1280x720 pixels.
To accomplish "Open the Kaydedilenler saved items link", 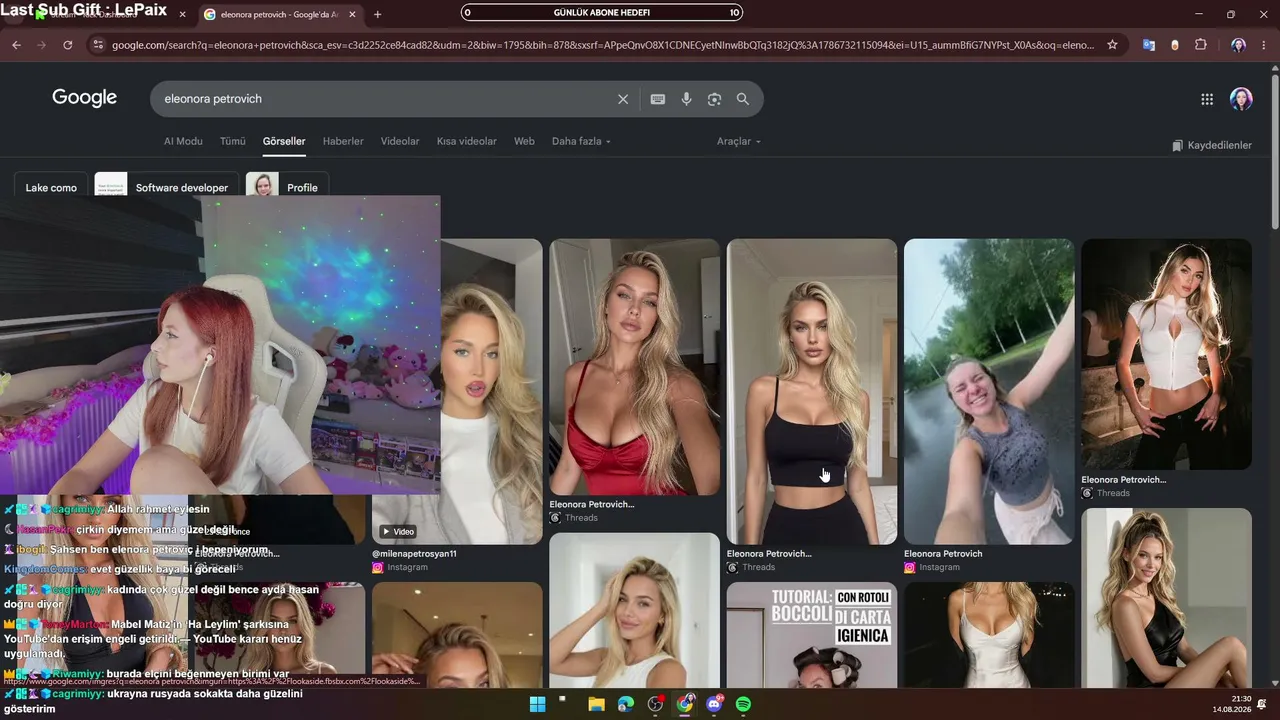I will [x=1212, y=145].
